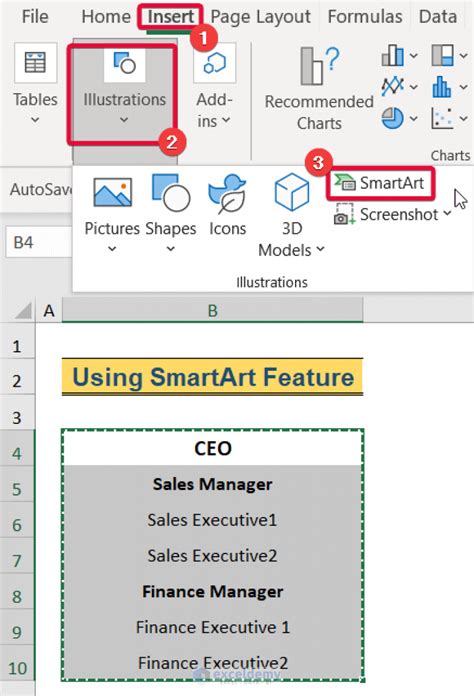The height and width of the screenshot is (696, 474).
Task: Select column B header
Action: coord(213,311)
